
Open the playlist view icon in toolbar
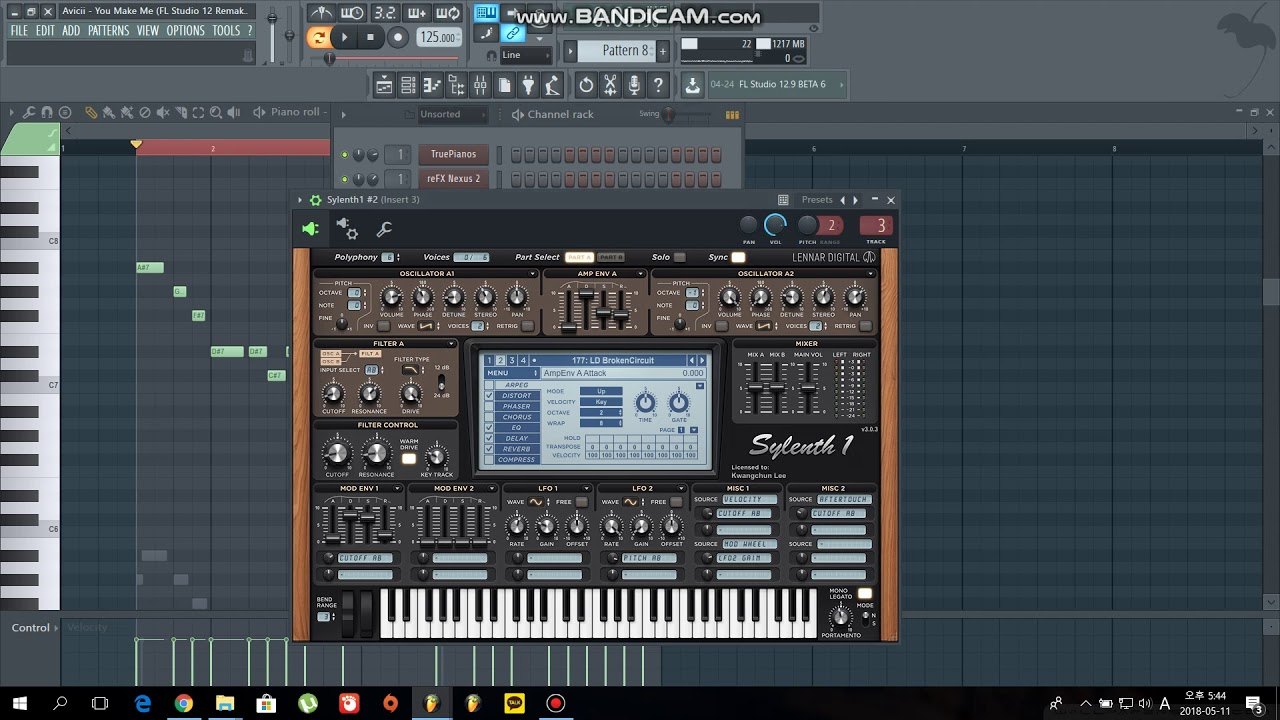coord(384,85)
